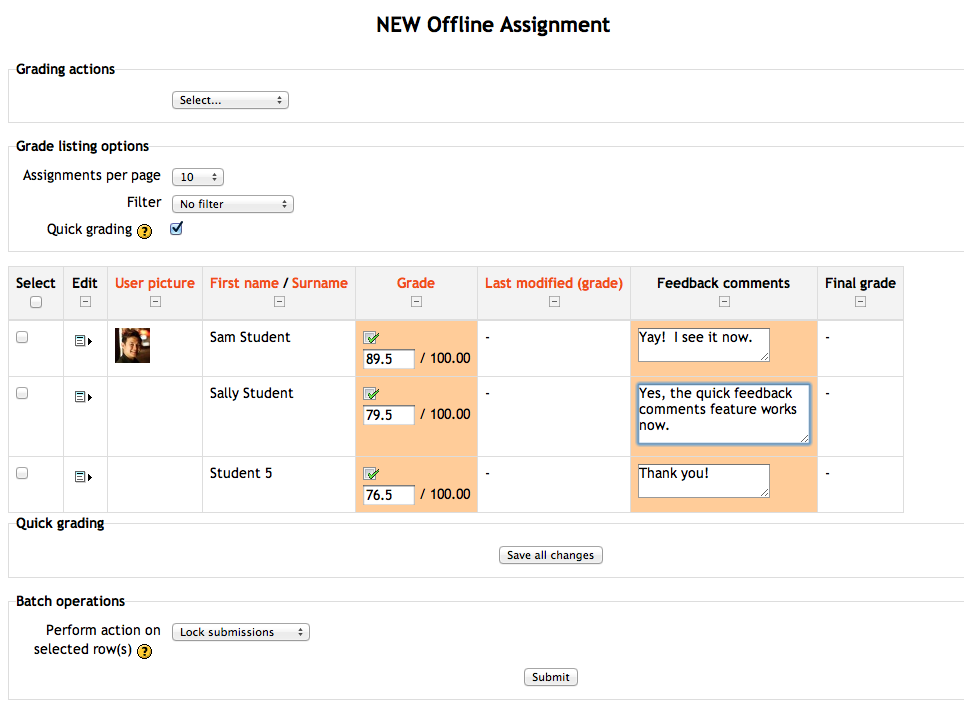Tick the select checkbox for Sam Student

[x=22, y=337]
